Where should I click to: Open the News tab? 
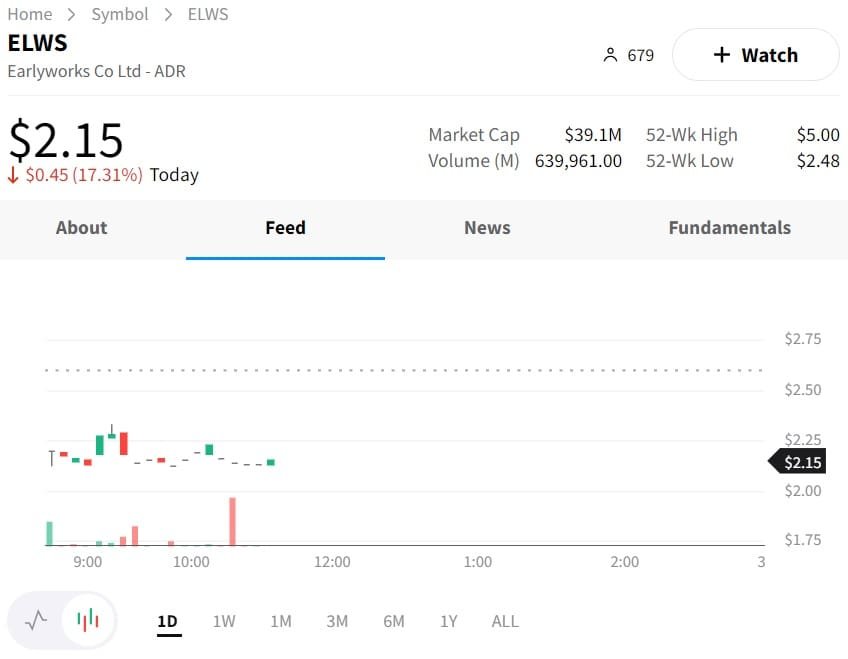coord(487,228)
